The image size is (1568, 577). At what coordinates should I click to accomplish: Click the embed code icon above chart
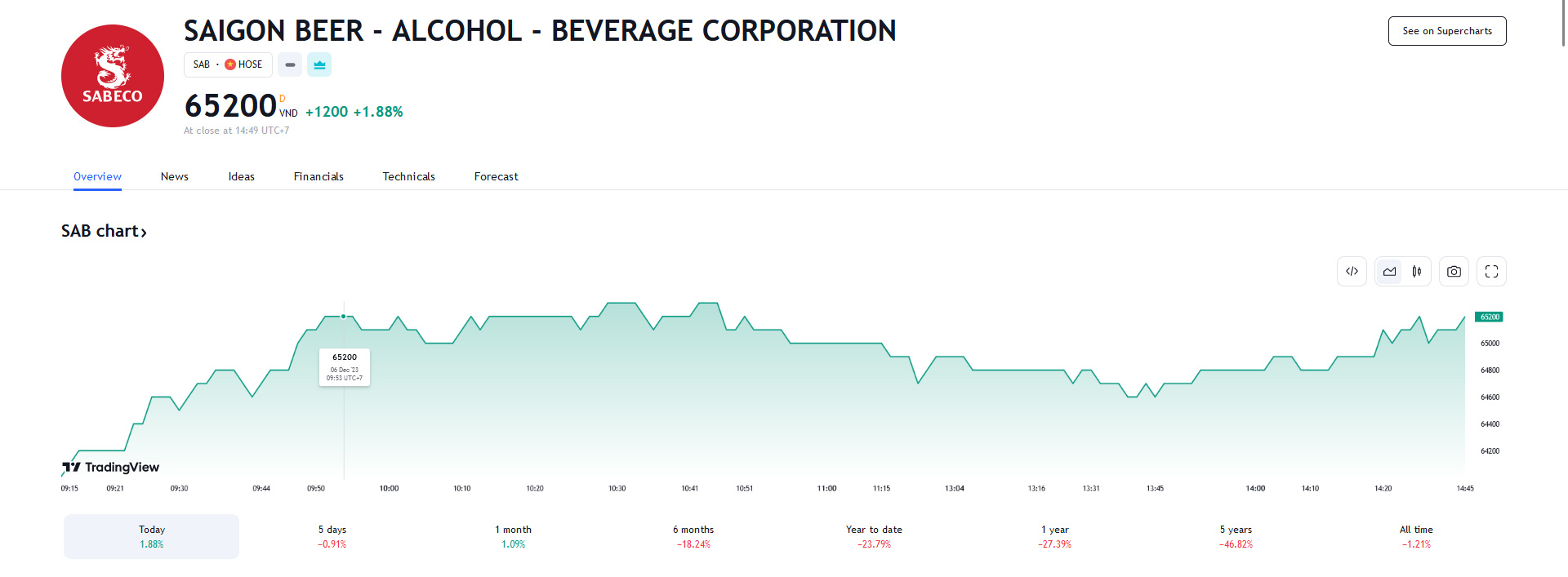tap(1352, 272)
